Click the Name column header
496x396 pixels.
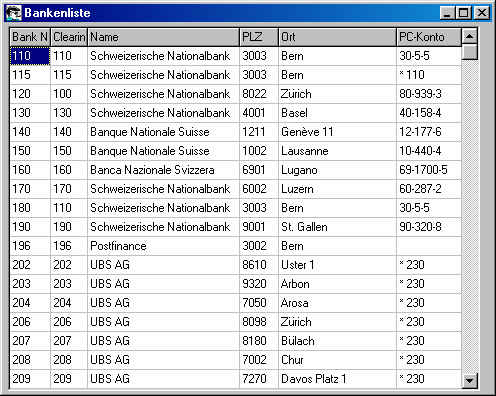pos(163,37)
